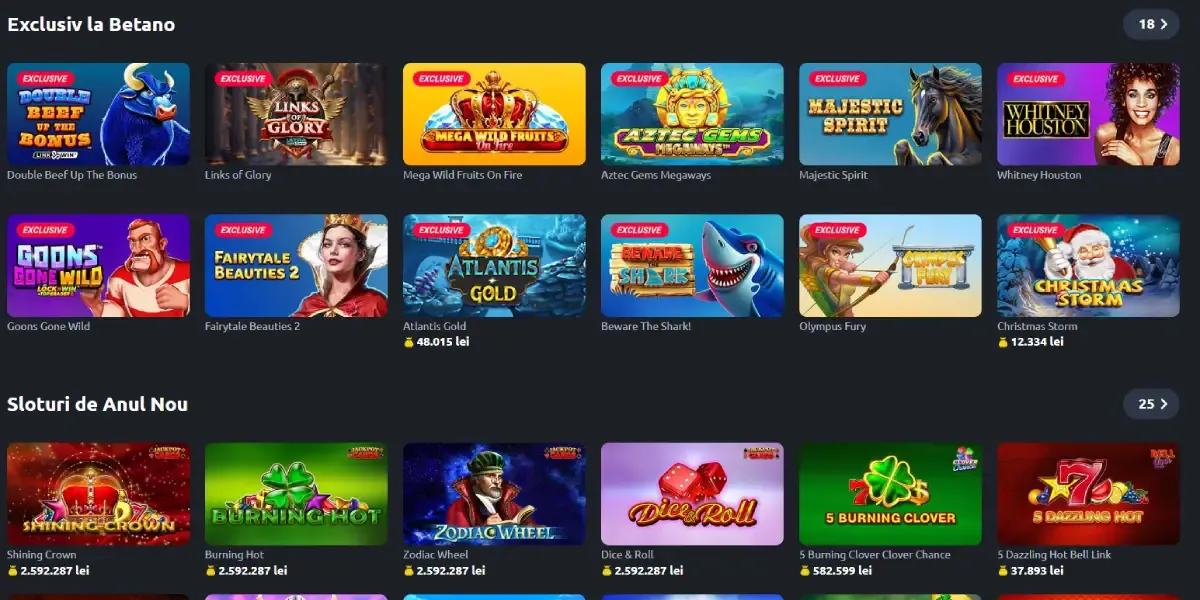Click the jackpot coin icon under Atlantis Gold
Viewport: 1200px width, 600px height.
pos(409,342)
